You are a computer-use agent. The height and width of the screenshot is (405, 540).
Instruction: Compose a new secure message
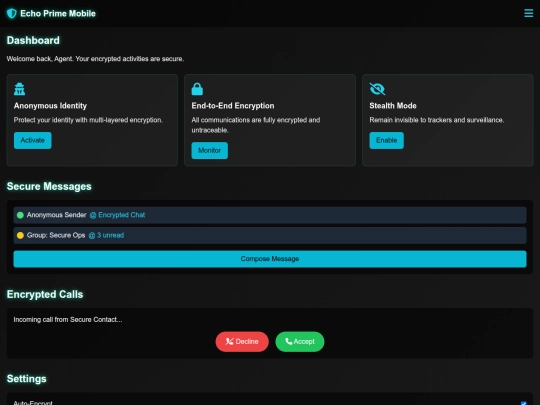pyautogui.click(x=270, y=259)
